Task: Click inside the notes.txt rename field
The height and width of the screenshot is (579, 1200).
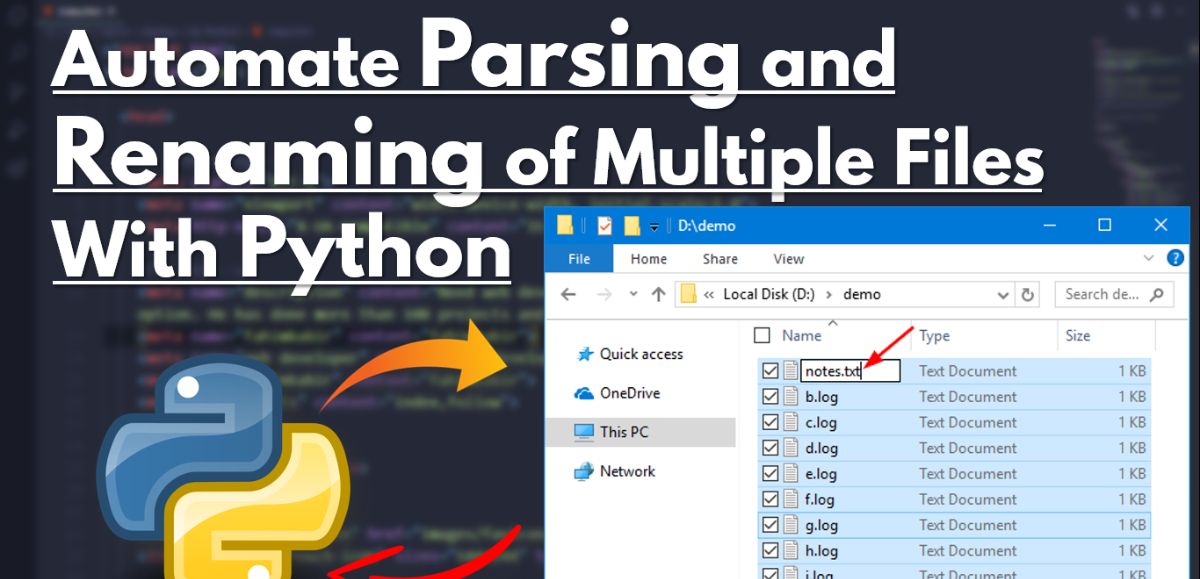Action: pyautogui.click(x=851, y=371)
